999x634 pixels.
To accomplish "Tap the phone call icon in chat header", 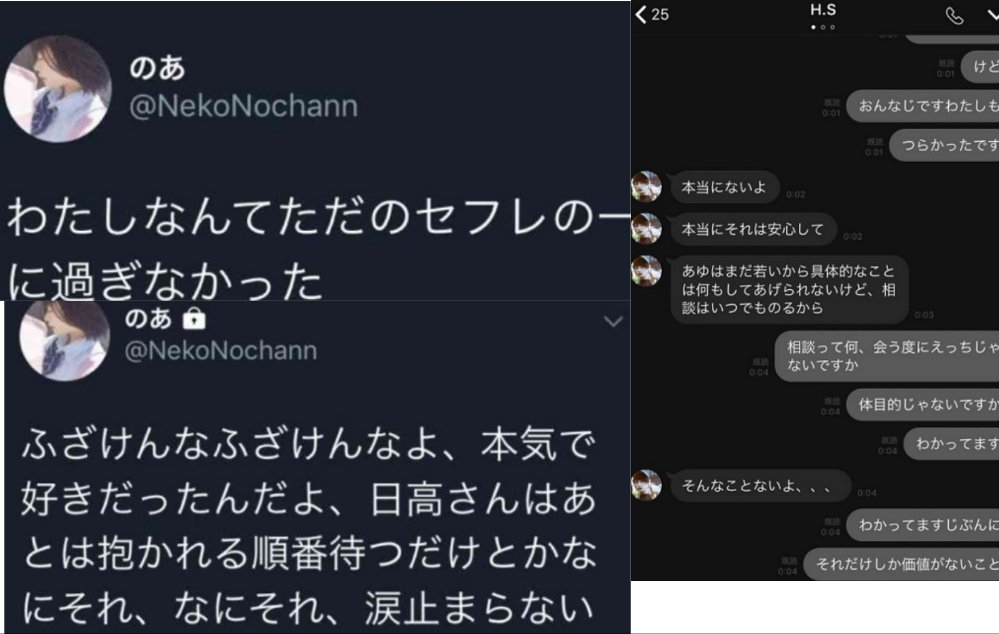I will click(x=954, y=14).
